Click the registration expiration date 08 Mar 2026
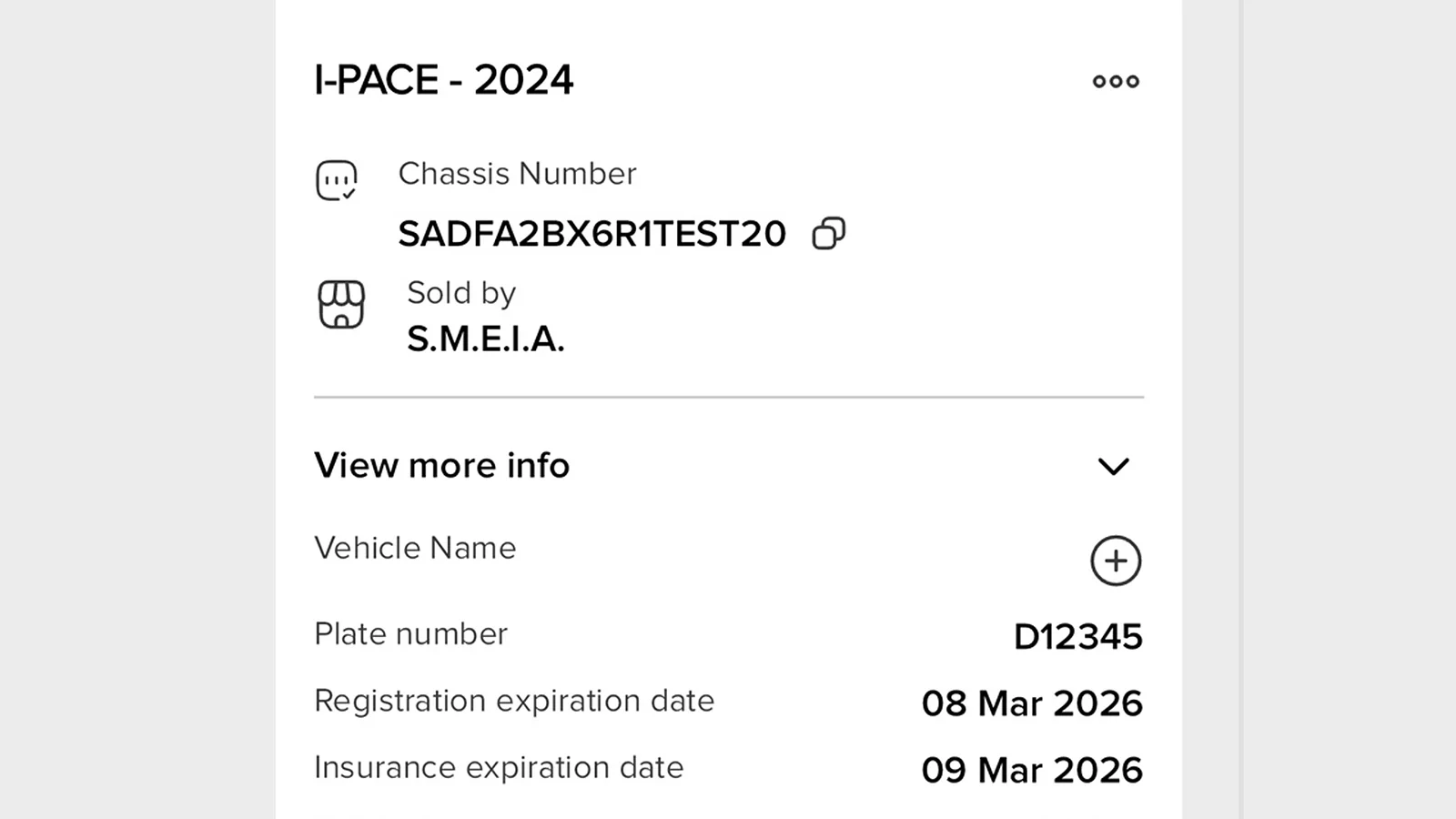This screenshot has height=819, width=1456. (x=1032, y=703)
